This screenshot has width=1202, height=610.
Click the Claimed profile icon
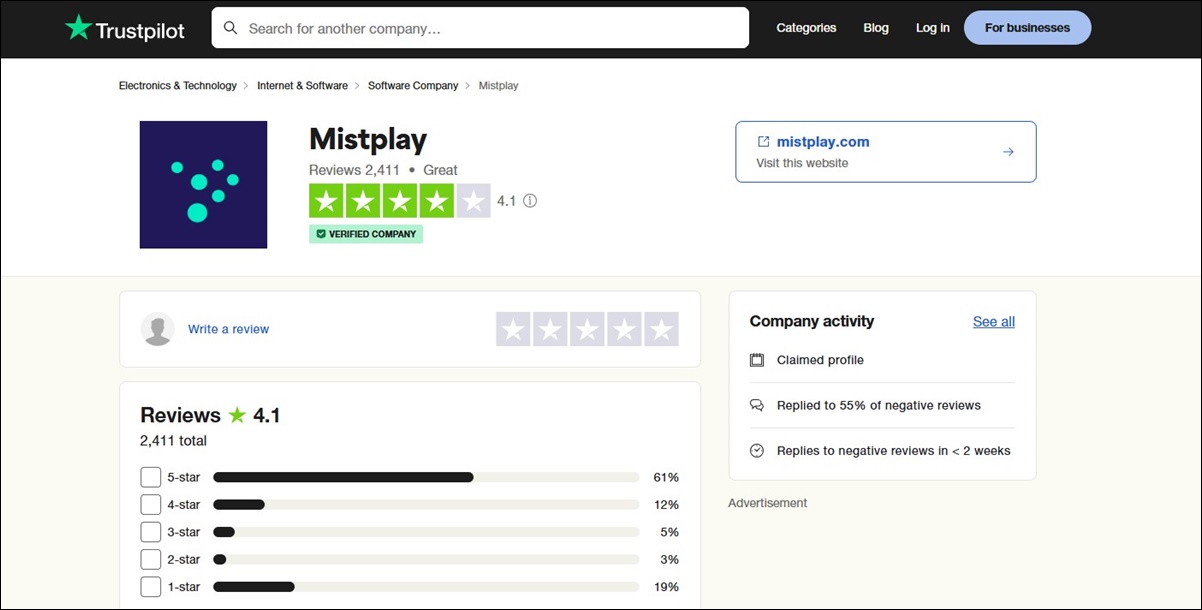tap(757, 360)
